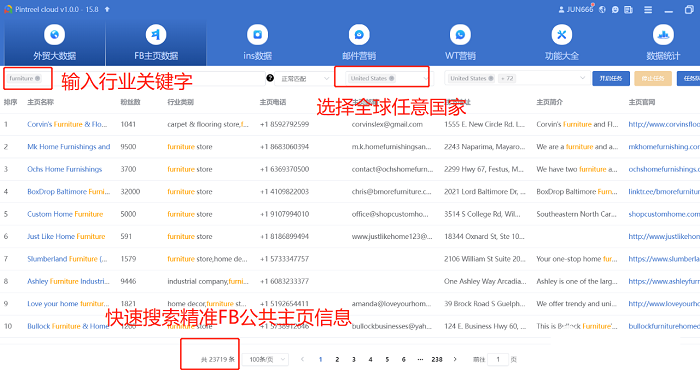Open Corvin's Furniture page name link
Viewport: 700px width, 370px height.
(67, 124)
